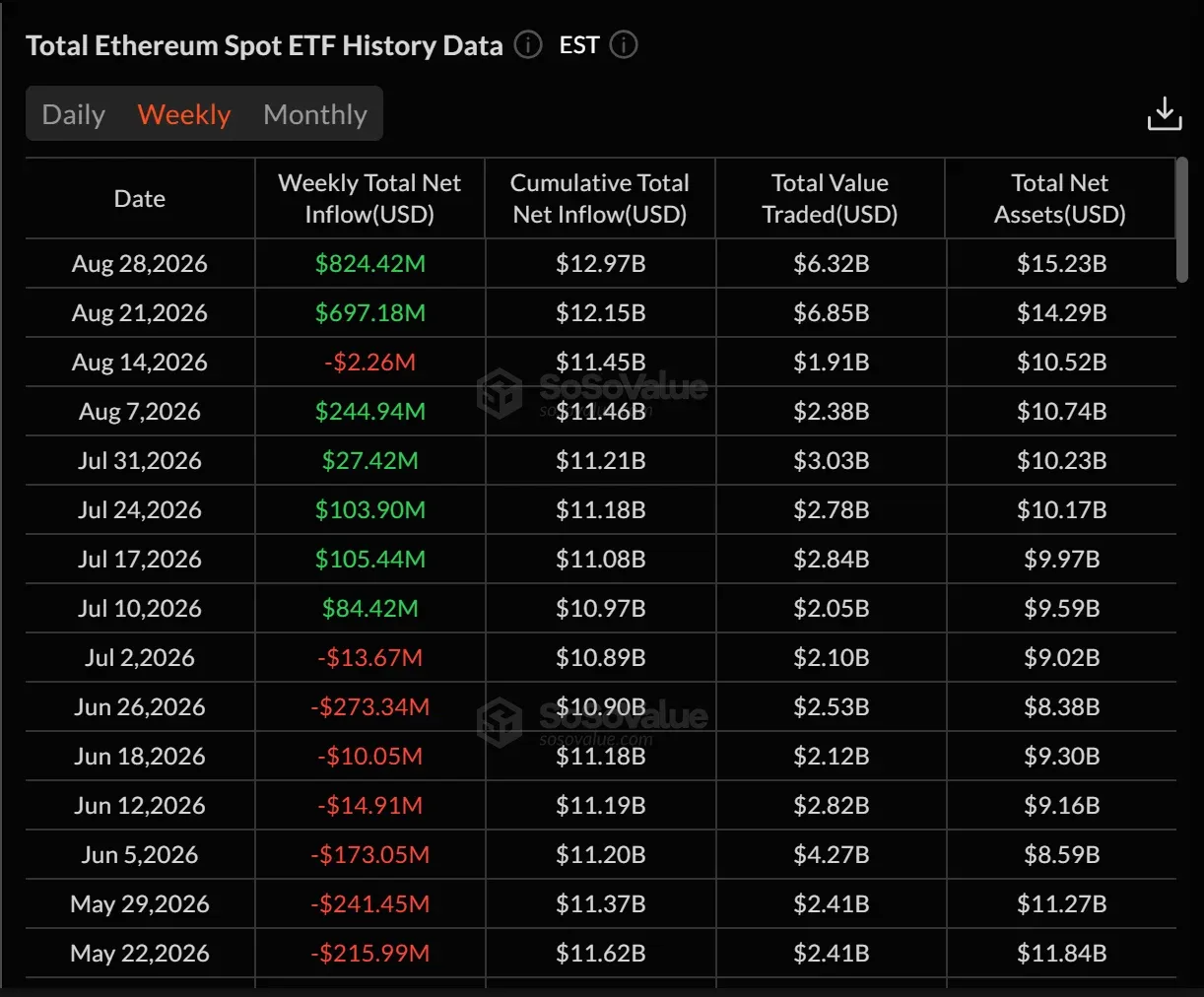Viewport: 1204px width, 997px height.
Task: Click the -$273.34M outflow value
Action: click(370, 707)
